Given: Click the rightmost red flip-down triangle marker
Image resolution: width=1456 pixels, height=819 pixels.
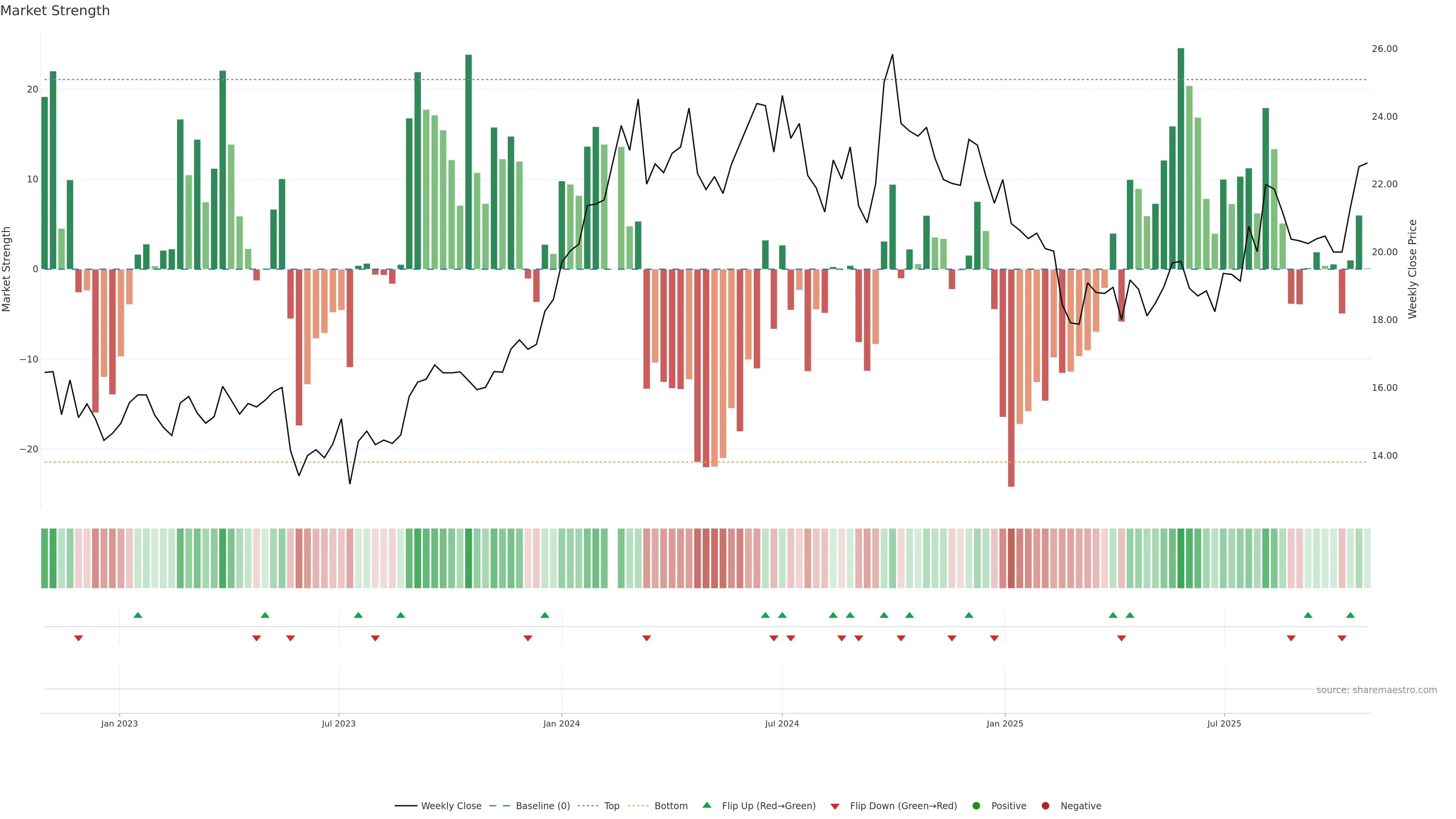Looking at the screenshot, I should pos(1342,638).
